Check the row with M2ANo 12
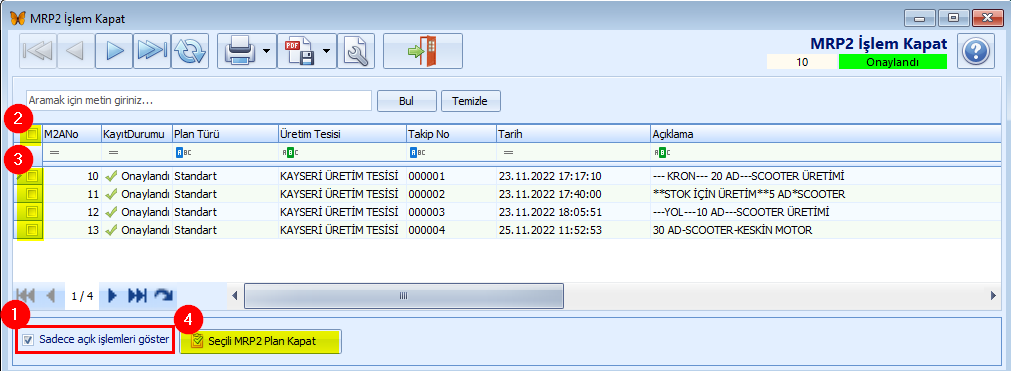The height and width of the screenshot is (371, 1011). tap(32, 212)
